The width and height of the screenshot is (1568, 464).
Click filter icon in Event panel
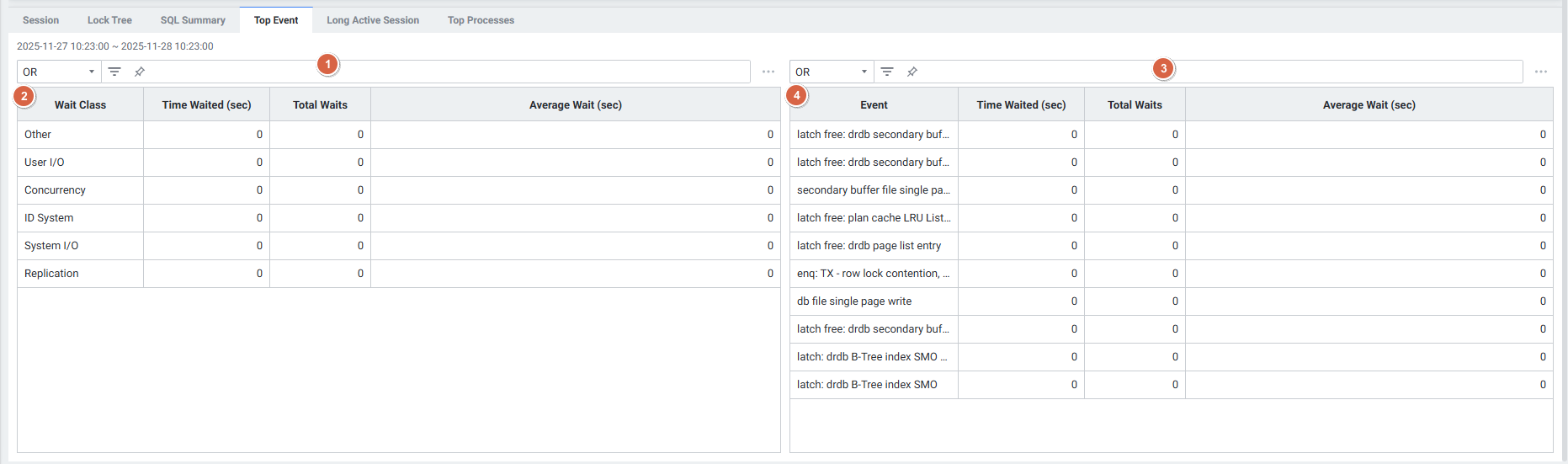887,72
